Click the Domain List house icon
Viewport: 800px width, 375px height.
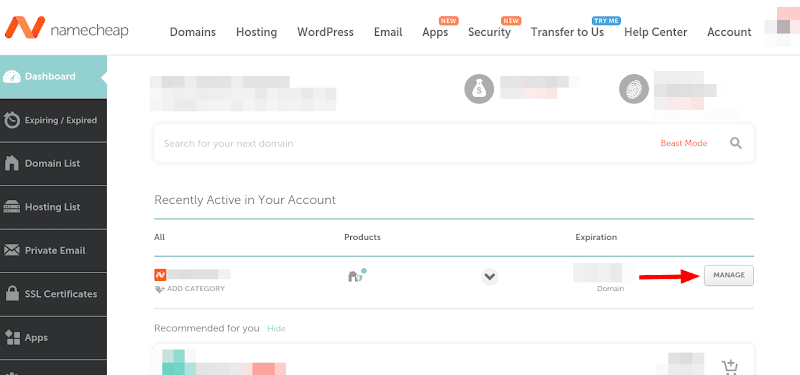[x=12, y=163]
